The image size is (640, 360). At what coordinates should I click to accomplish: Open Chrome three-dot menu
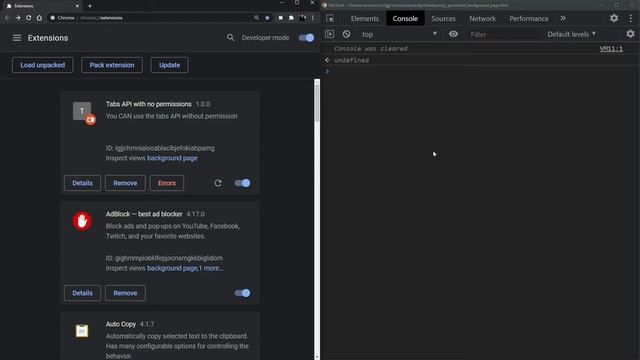(x=313, y=18)
